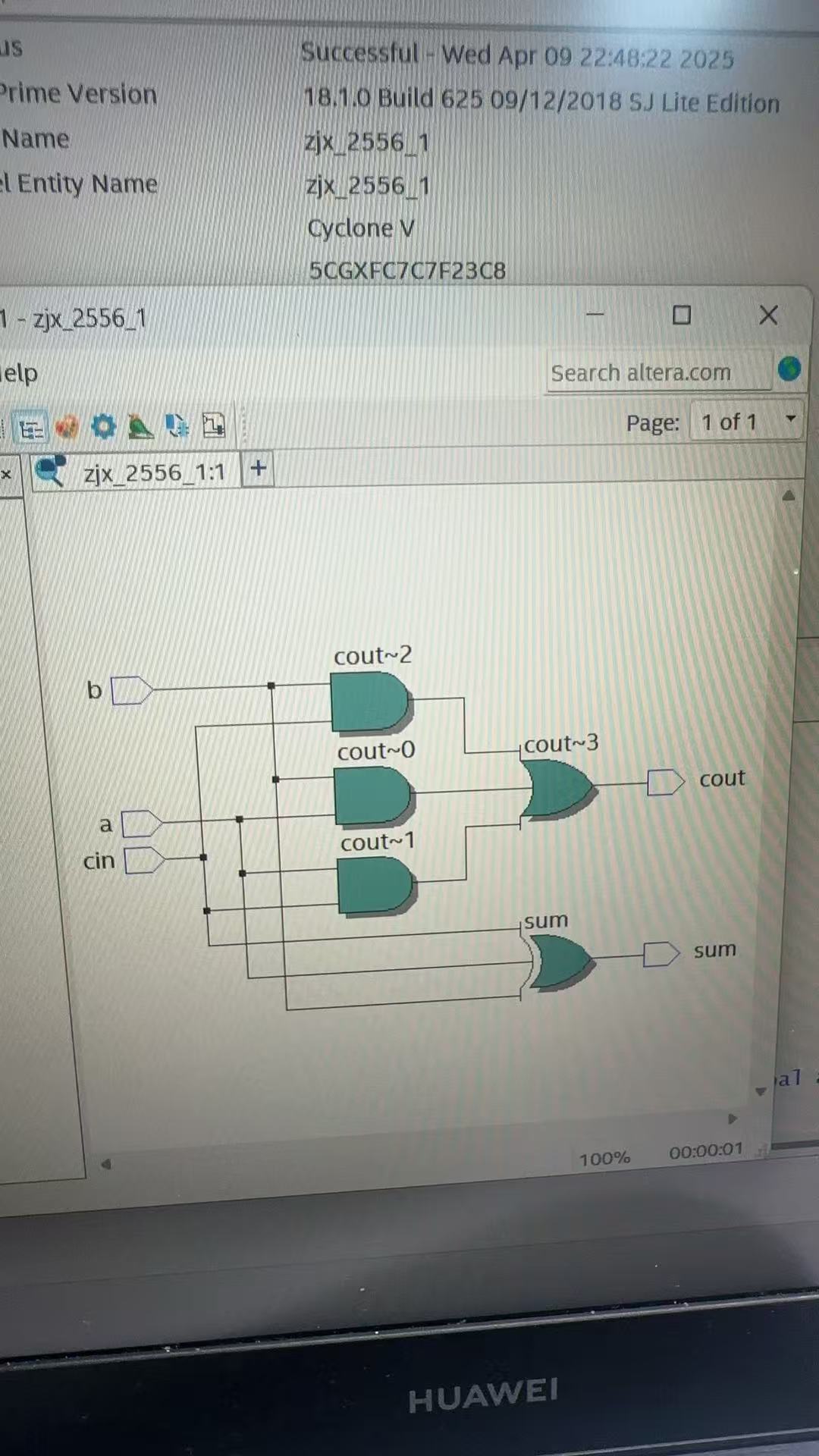
Task: Click the horizontal scrollbar left arrow
Action: 106,1163
